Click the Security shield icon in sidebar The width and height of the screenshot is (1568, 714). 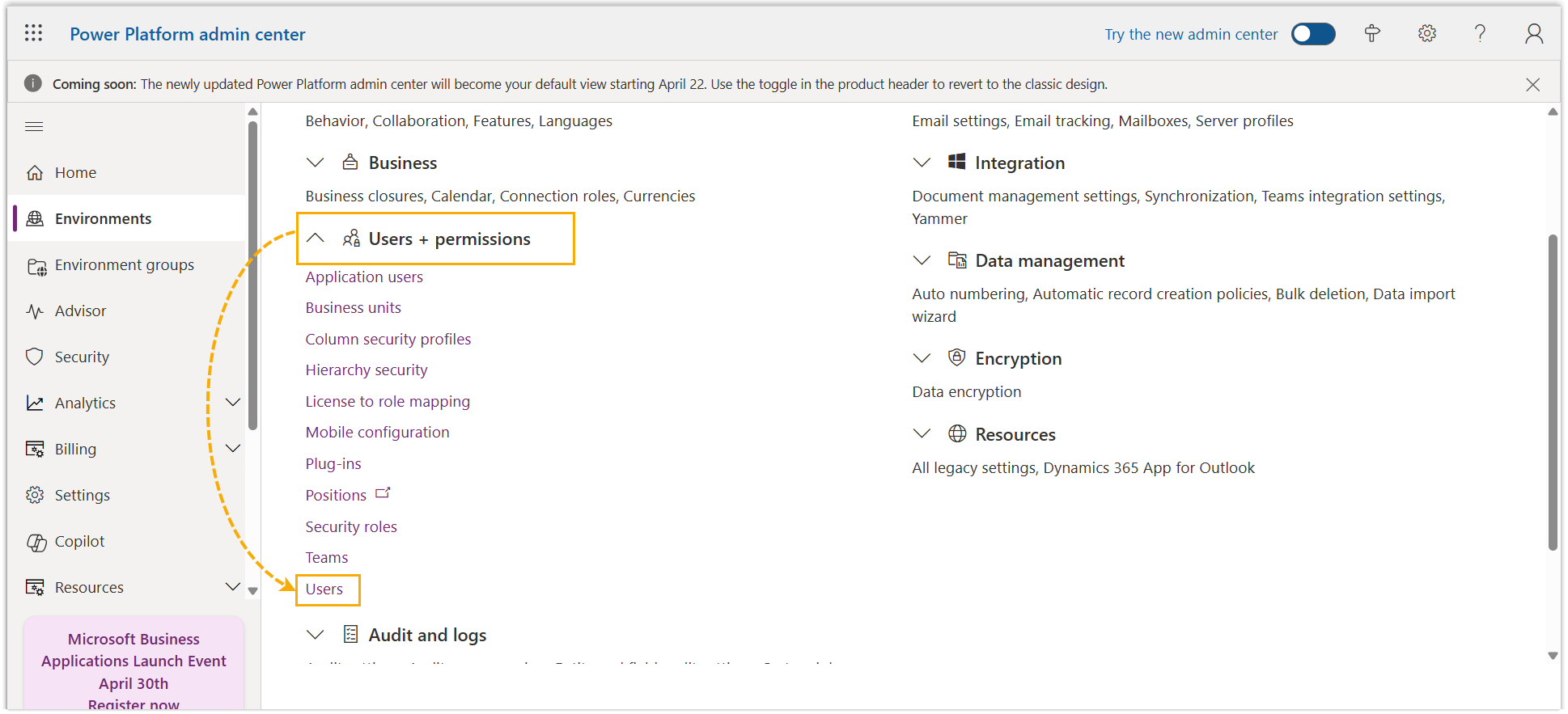(x=35, y=357)
